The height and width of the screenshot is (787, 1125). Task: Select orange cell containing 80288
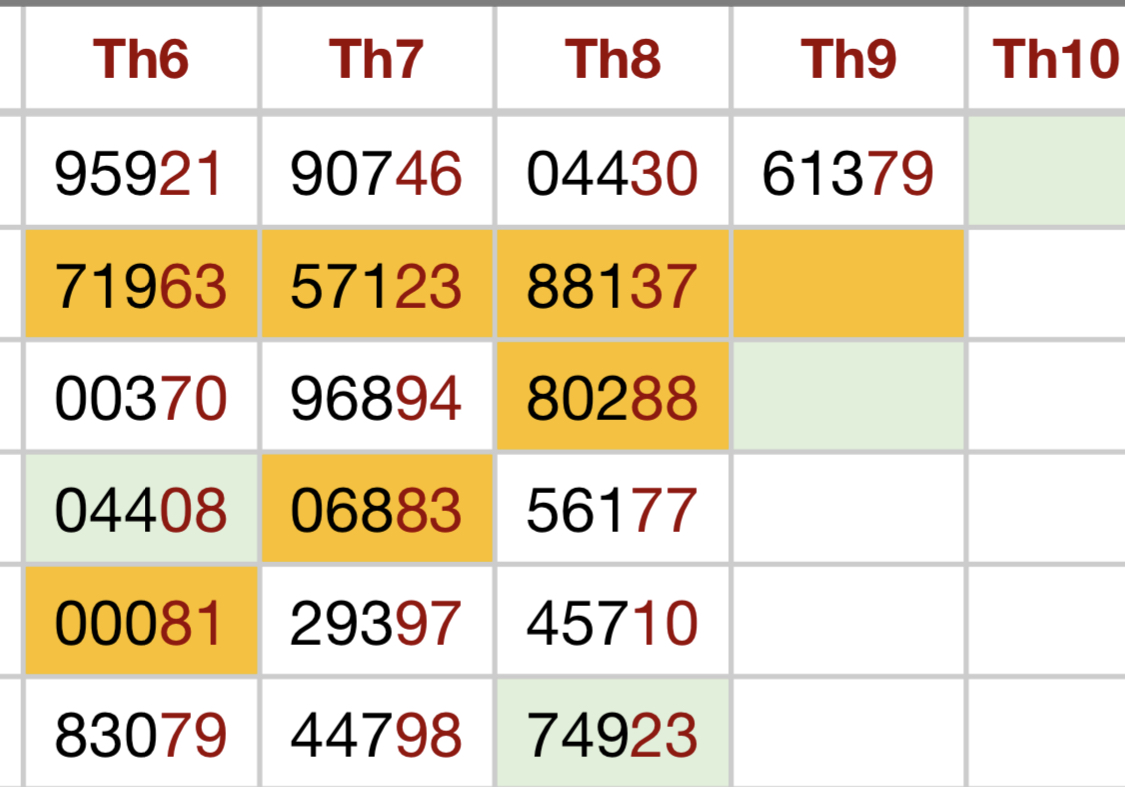point(613,398)
